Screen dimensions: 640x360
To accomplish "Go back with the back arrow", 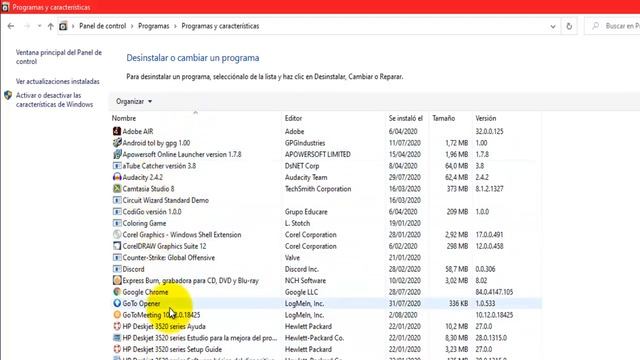I will 11,26.
